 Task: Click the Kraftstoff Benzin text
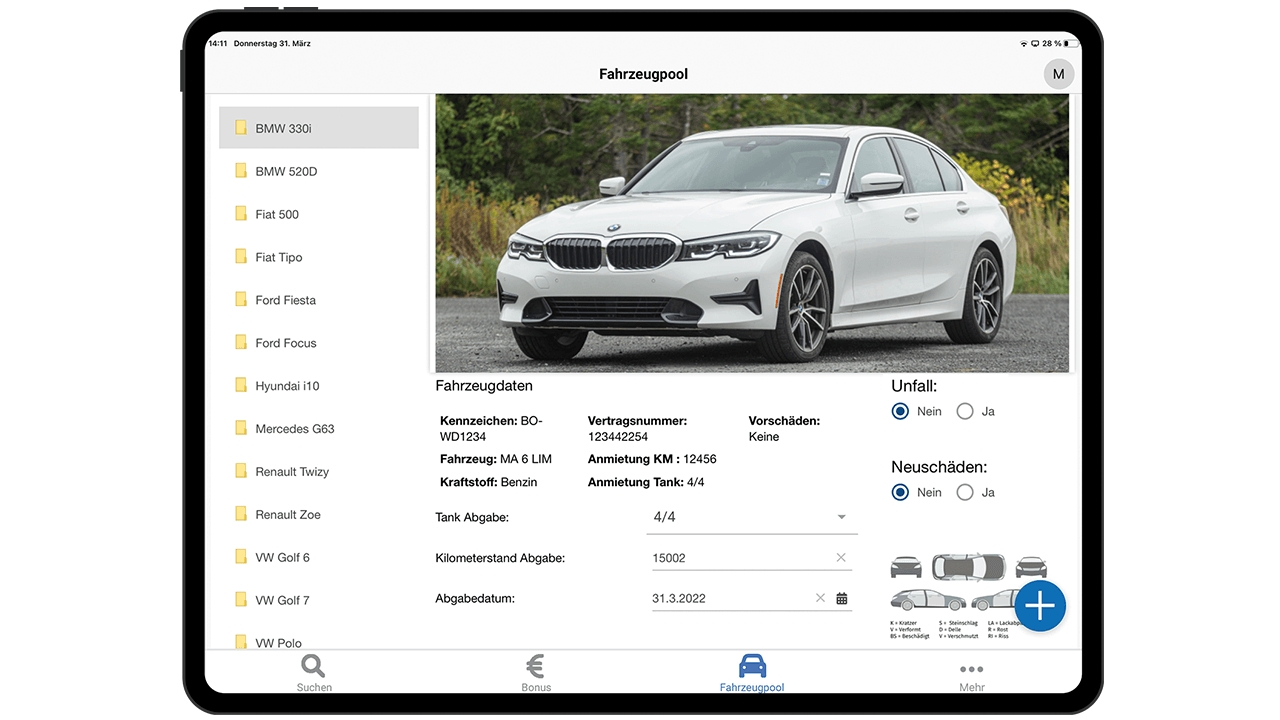click(x=489, y=482)
